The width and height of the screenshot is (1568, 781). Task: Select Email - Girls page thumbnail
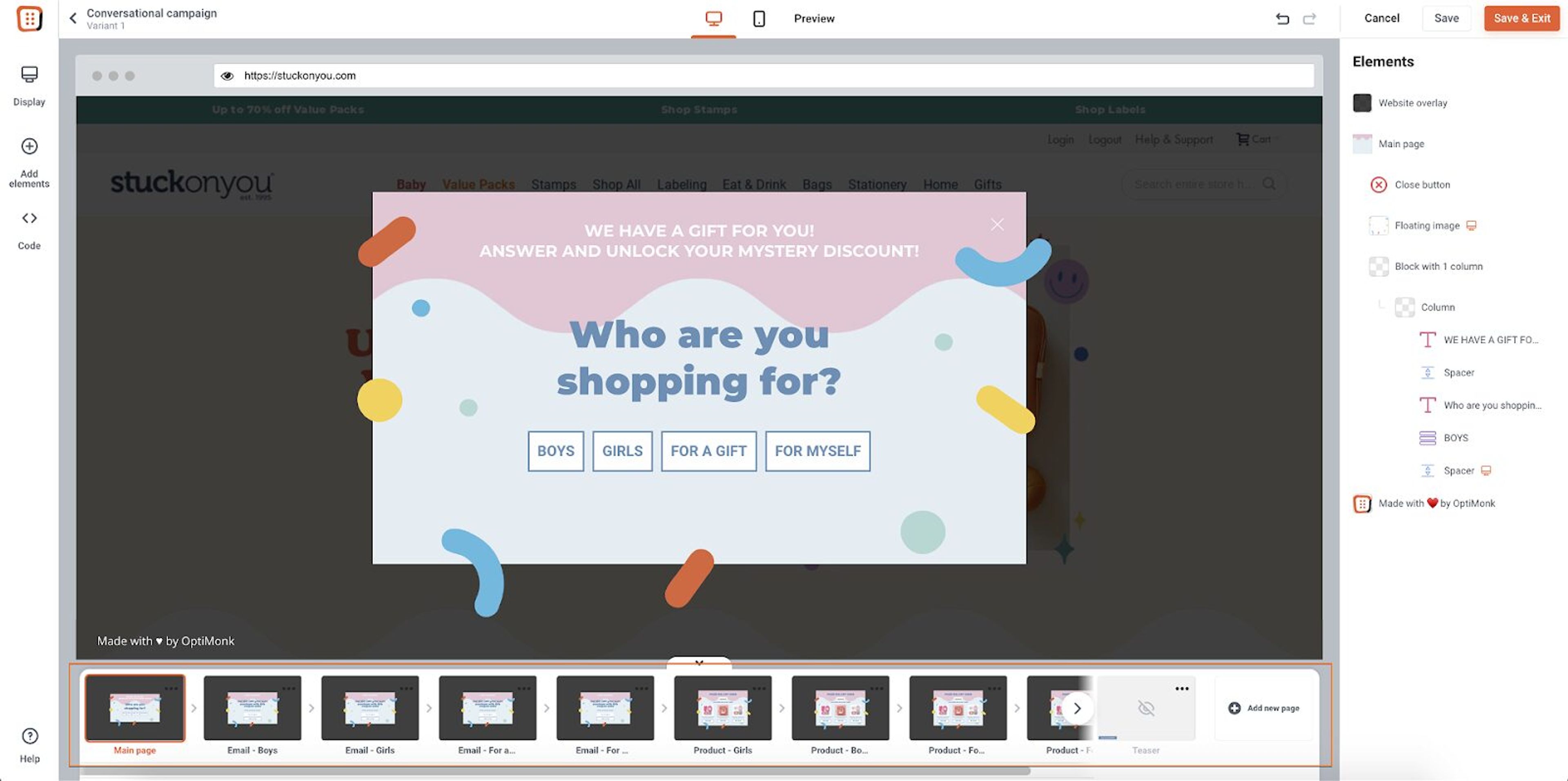click(x=370, y=708)
